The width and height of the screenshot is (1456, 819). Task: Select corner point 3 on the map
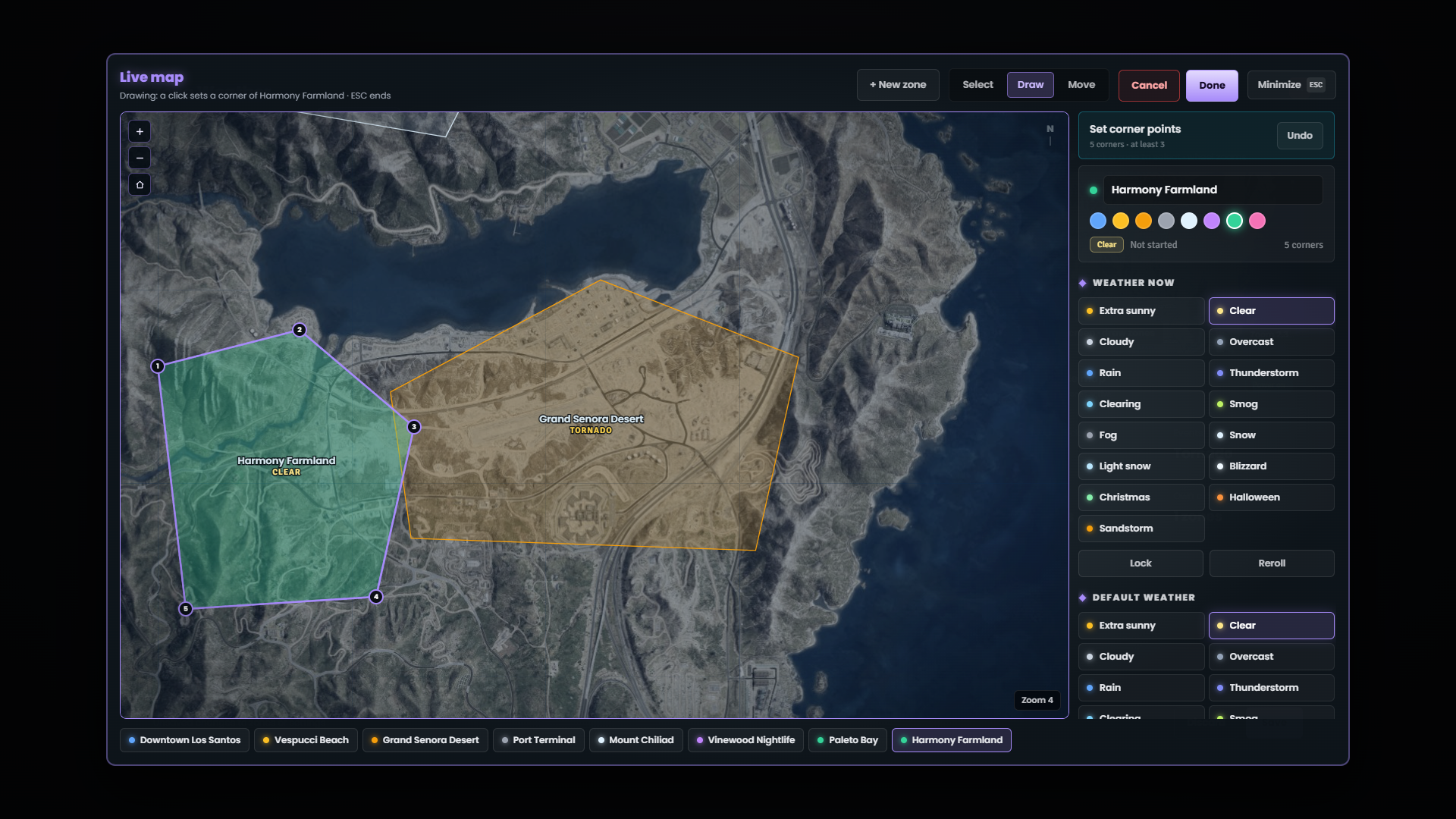[x=414, y=427]
